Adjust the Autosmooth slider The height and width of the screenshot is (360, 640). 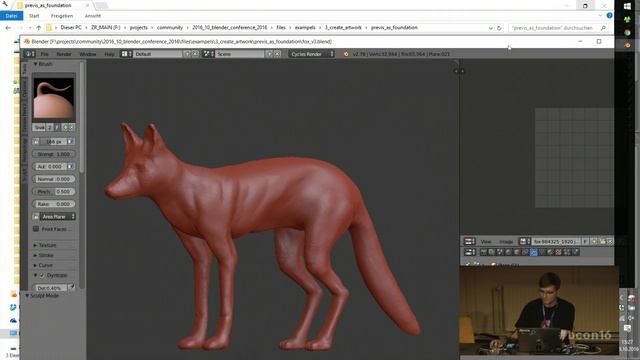click(x=49, y=167)
